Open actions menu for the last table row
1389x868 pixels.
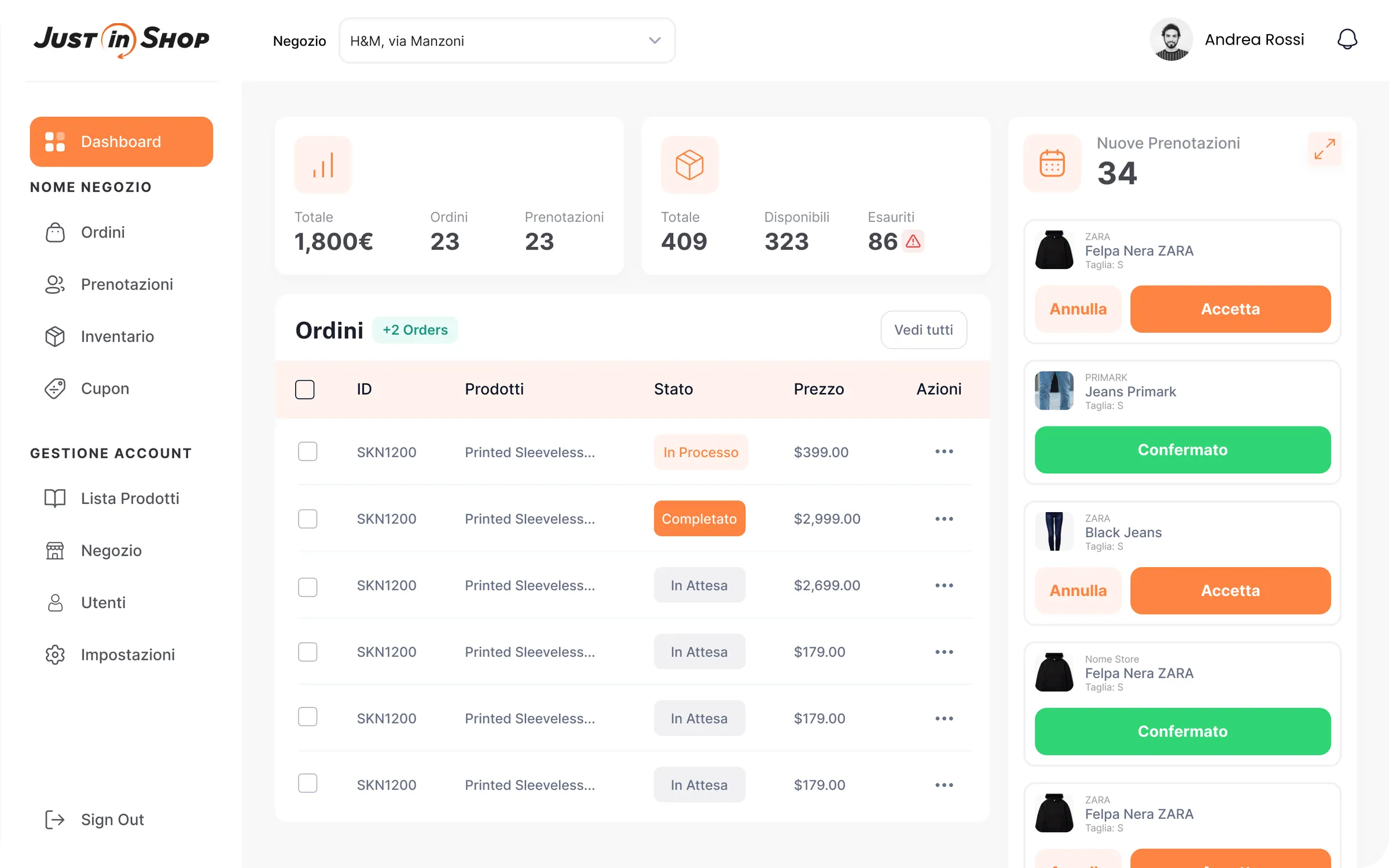tap(944, 785)
